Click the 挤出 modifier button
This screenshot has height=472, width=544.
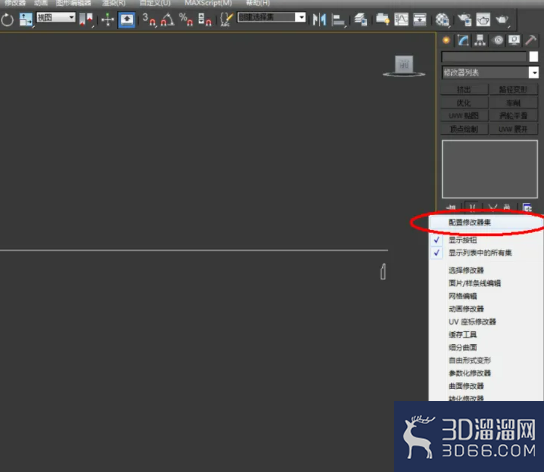[464, 90]
